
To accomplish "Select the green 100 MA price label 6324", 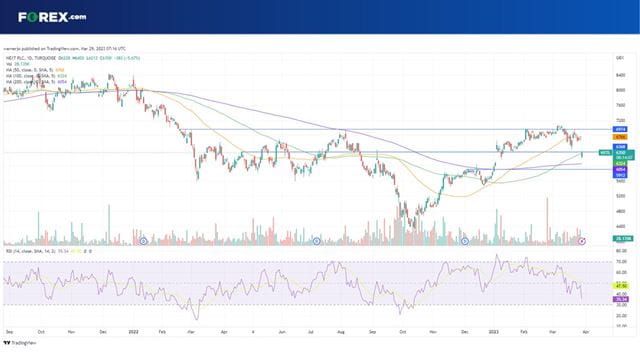I will tap(620, 163).
